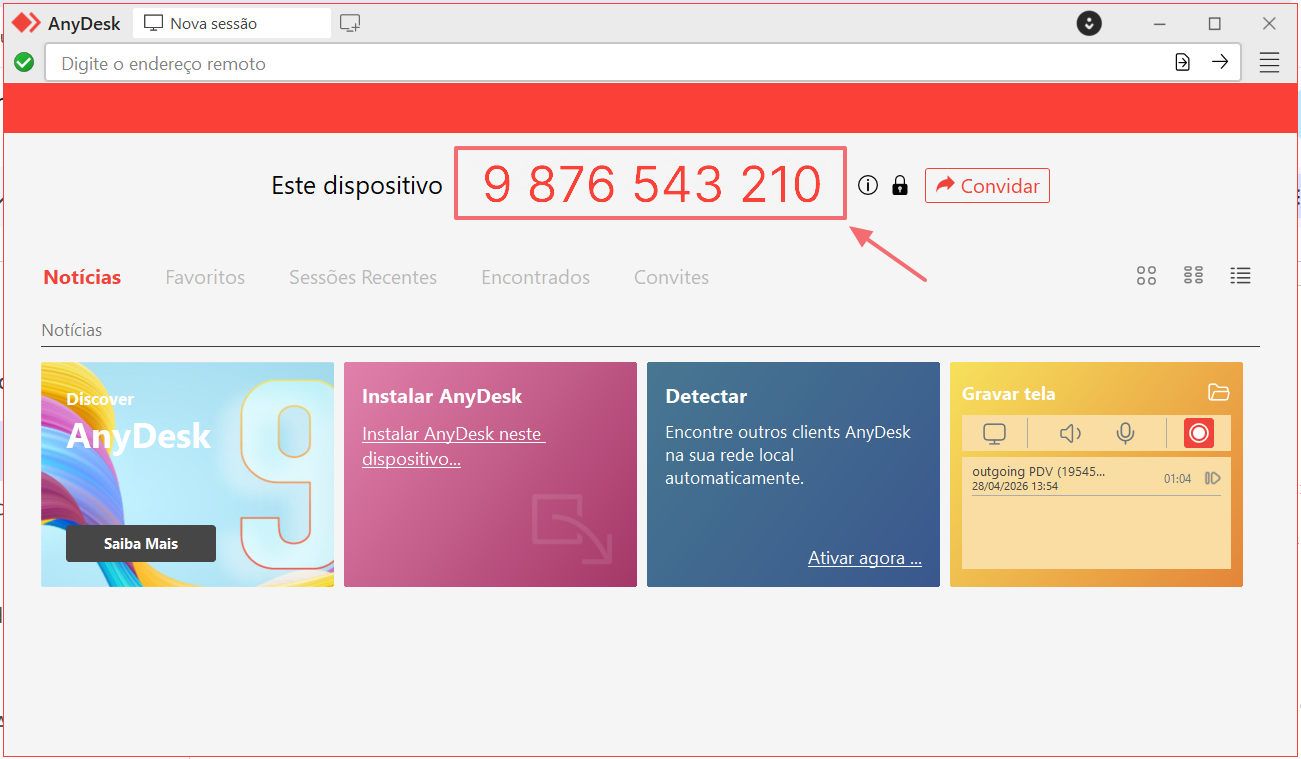
Task: Toggle microphone recording in Gravar tela
Action: tap(1126, 433)
